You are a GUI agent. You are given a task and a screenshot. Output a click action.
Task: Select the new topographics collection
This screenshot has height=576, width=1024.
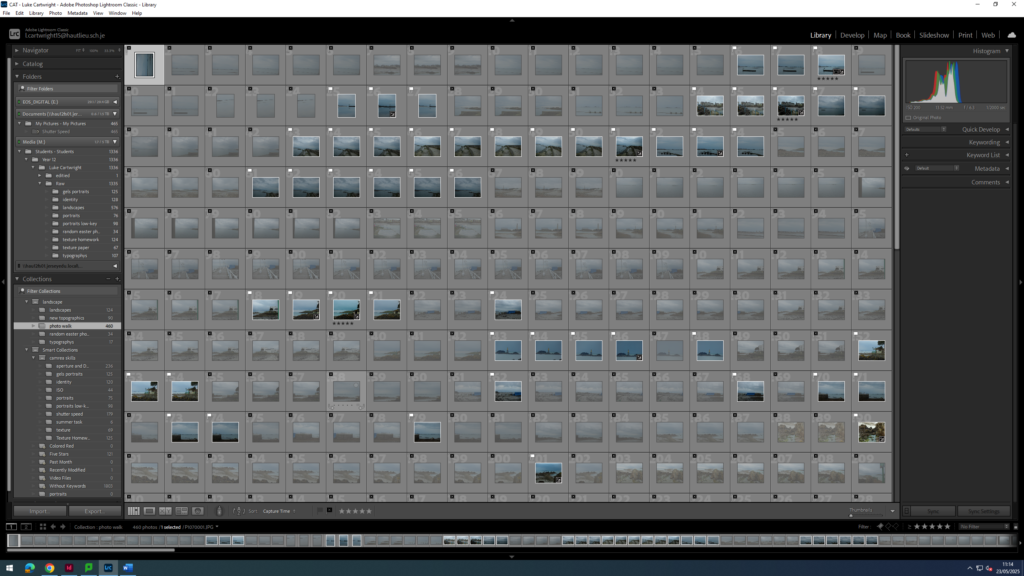point(67,318)
